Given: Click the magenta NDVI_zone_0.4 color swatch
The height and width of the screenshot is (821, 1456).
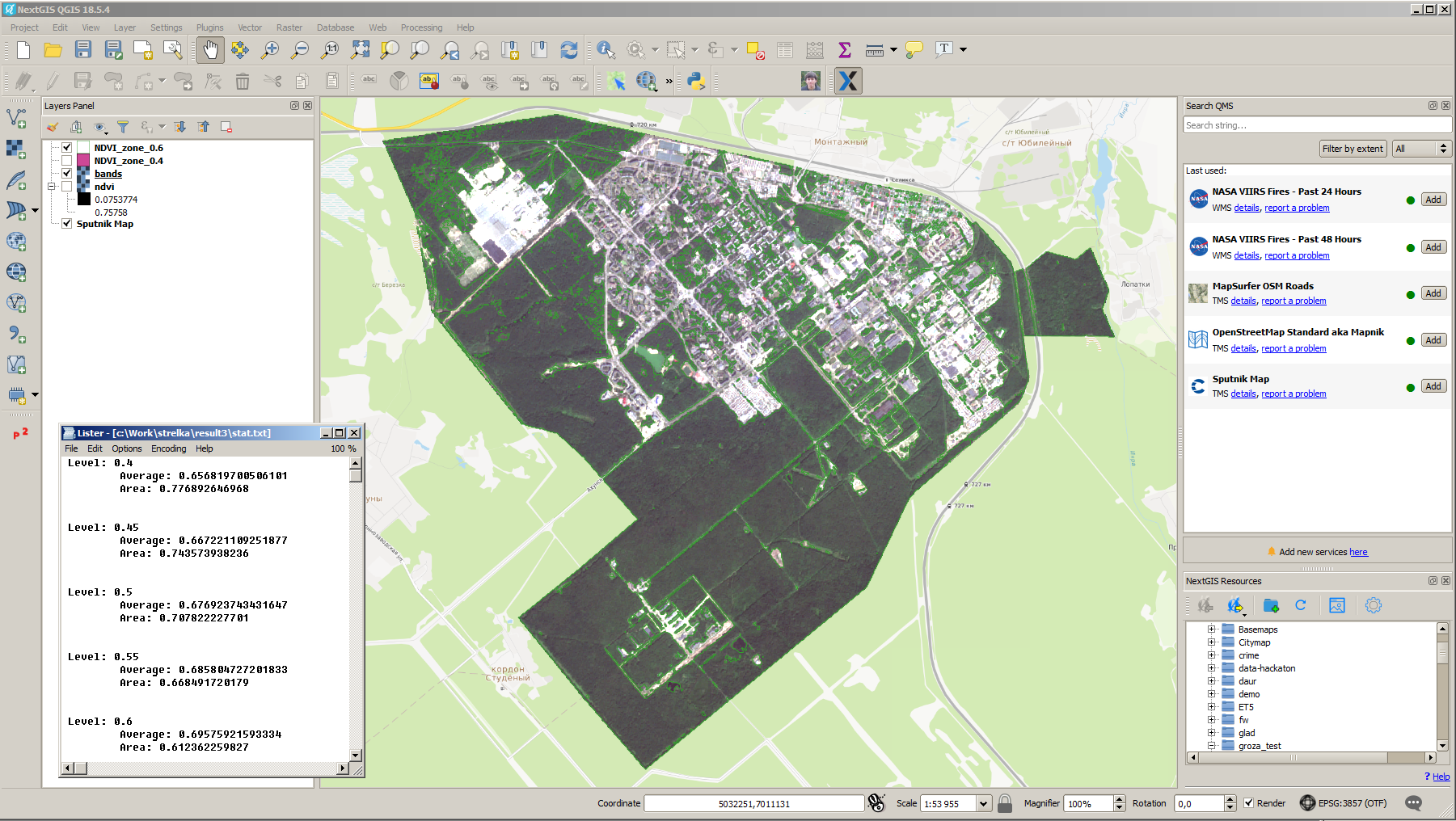Looking at the screenshot, I should (x=83, y=161).
